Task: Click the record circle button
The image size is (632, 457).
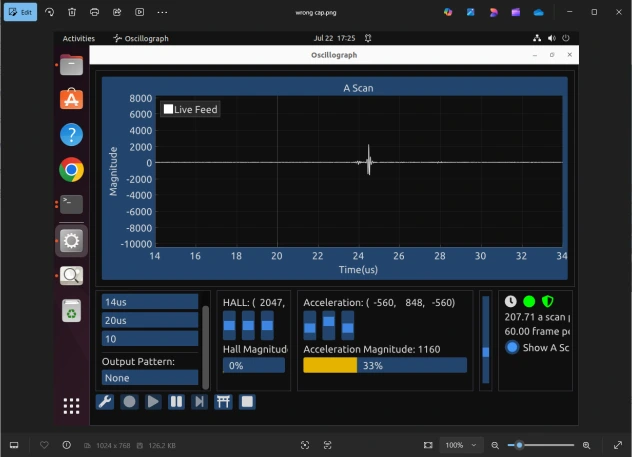Action: point(129,402)
